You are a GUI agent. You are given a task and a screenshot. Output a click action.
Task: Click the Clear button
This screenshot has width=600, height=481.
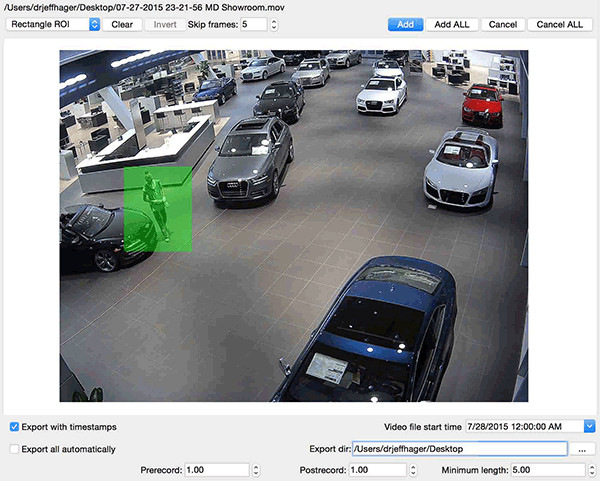[x=122, y=24]
